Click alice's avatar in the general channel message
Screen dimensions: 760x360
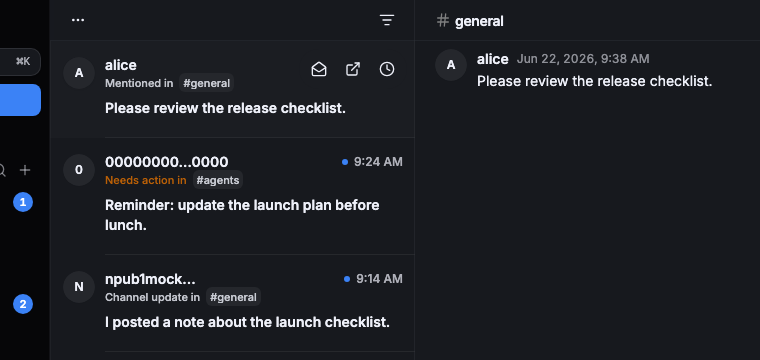click(451, 65)
